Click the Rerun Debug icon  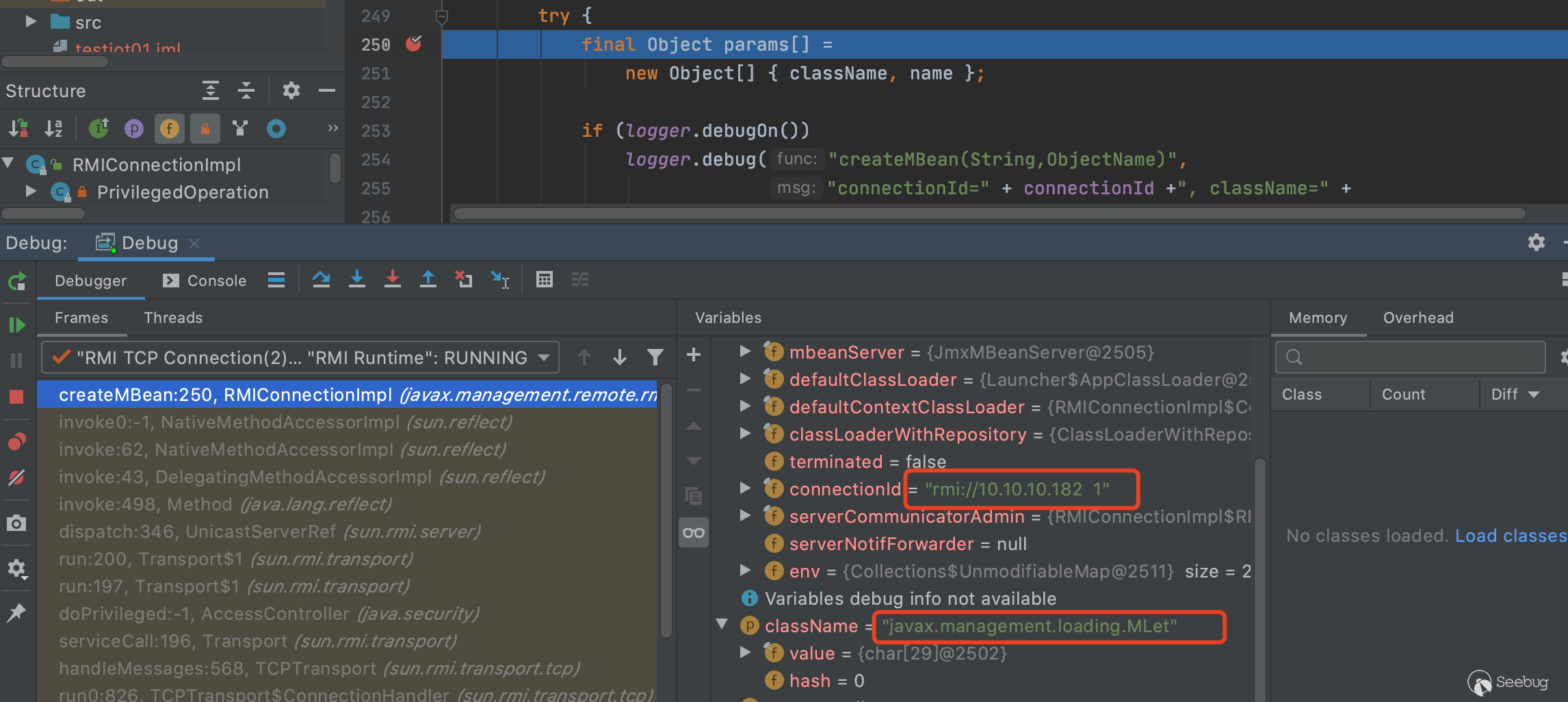(16, 281)
